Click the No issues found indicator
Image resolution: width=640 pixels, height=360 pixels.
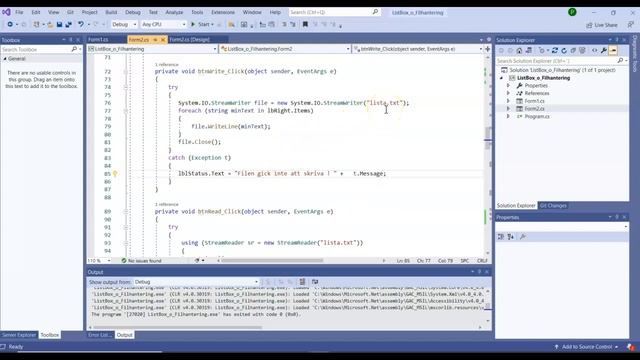pos(141,260)
